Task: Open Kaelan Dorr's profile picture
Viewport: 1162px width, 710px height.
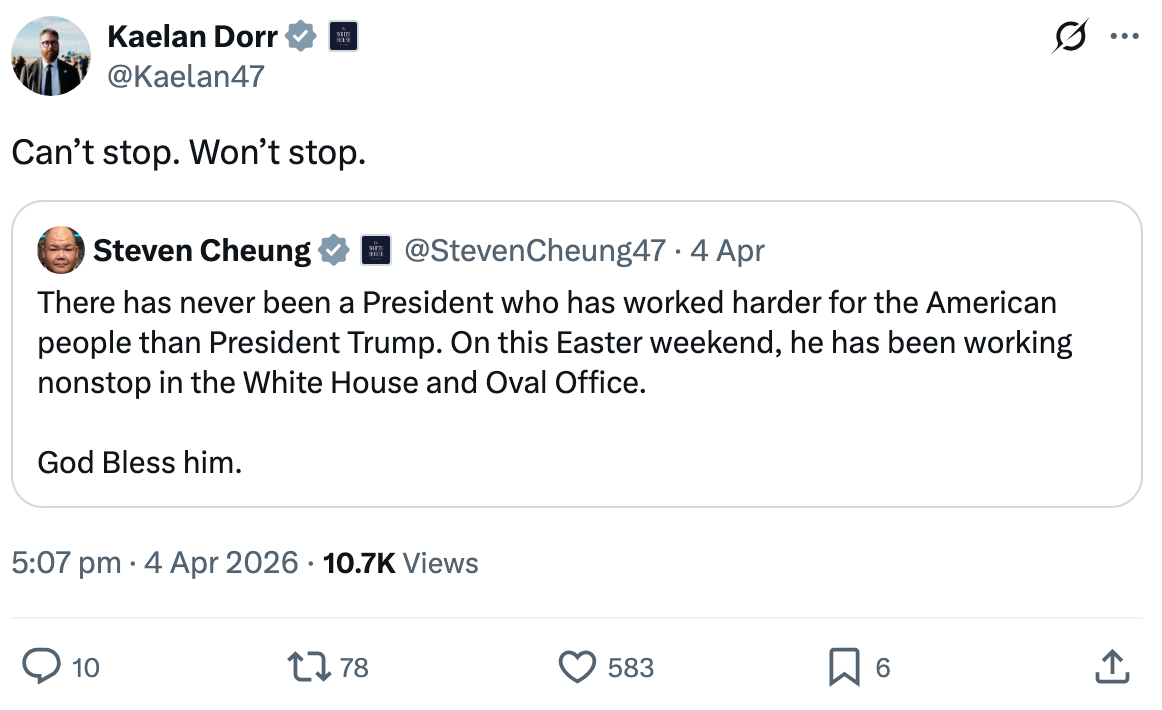Action: (x=50, y=56)
